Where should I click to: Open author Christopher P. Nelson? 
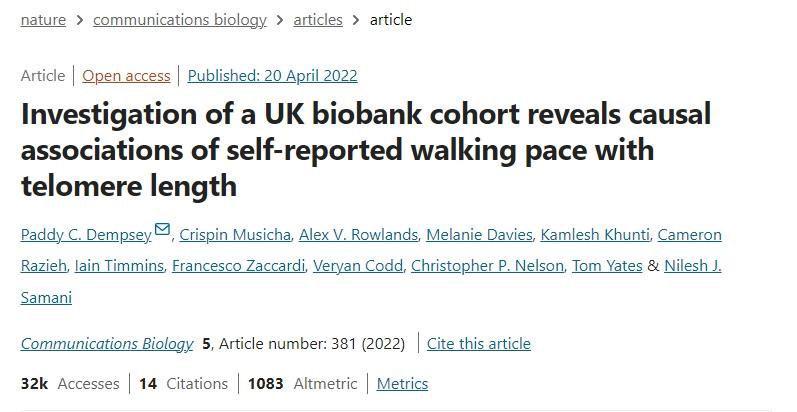(x=487, y=266)
